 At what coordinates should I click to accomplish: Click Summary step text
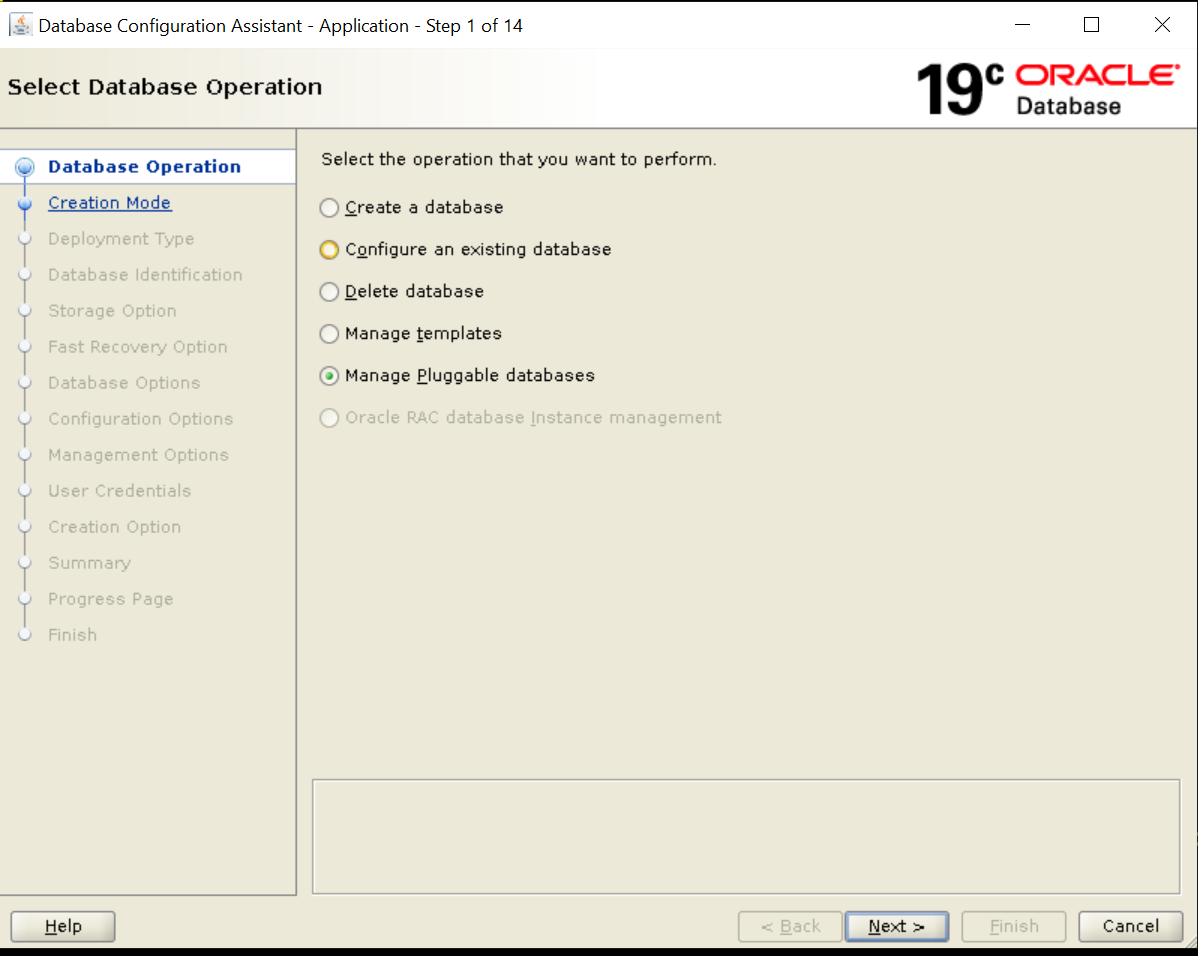pyautogui.click(x=89, y=562)
